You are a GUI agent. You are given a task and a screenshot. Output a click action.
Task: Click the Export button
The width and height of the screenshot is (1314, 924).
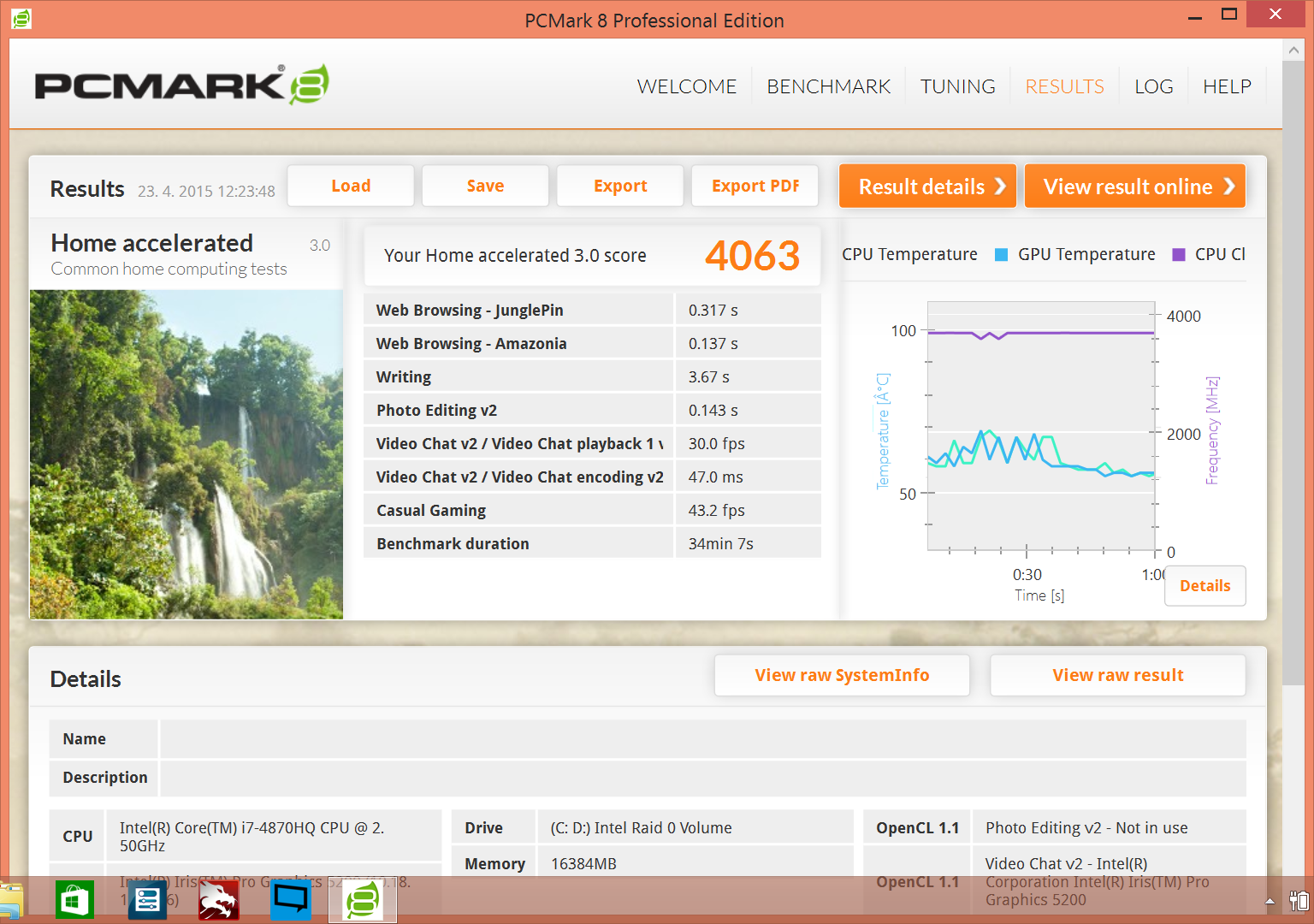[x=620, y=186]
